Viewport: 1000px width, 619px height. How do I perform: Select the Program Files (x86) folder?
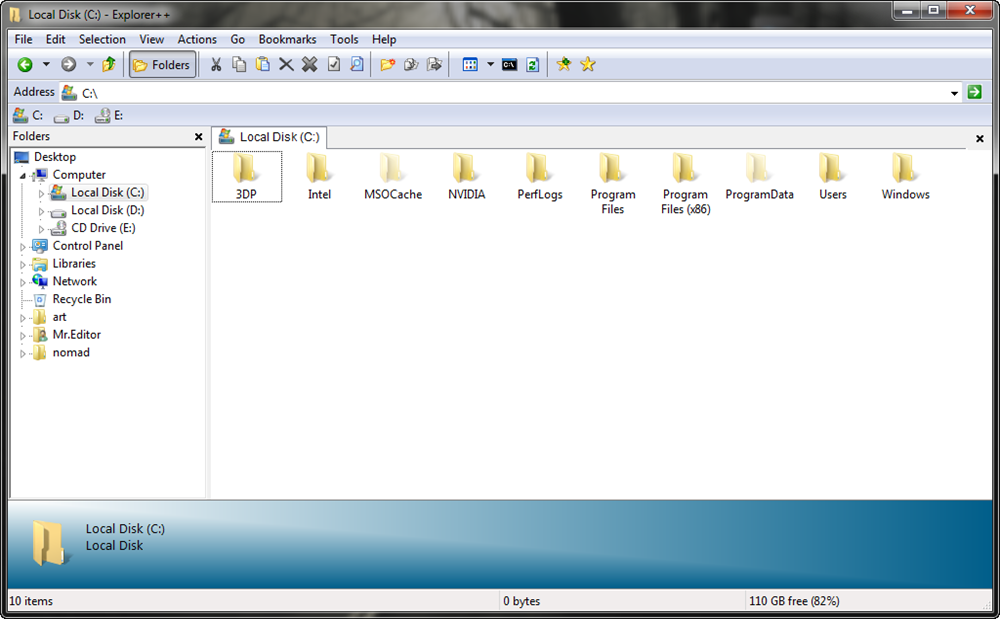686,184
